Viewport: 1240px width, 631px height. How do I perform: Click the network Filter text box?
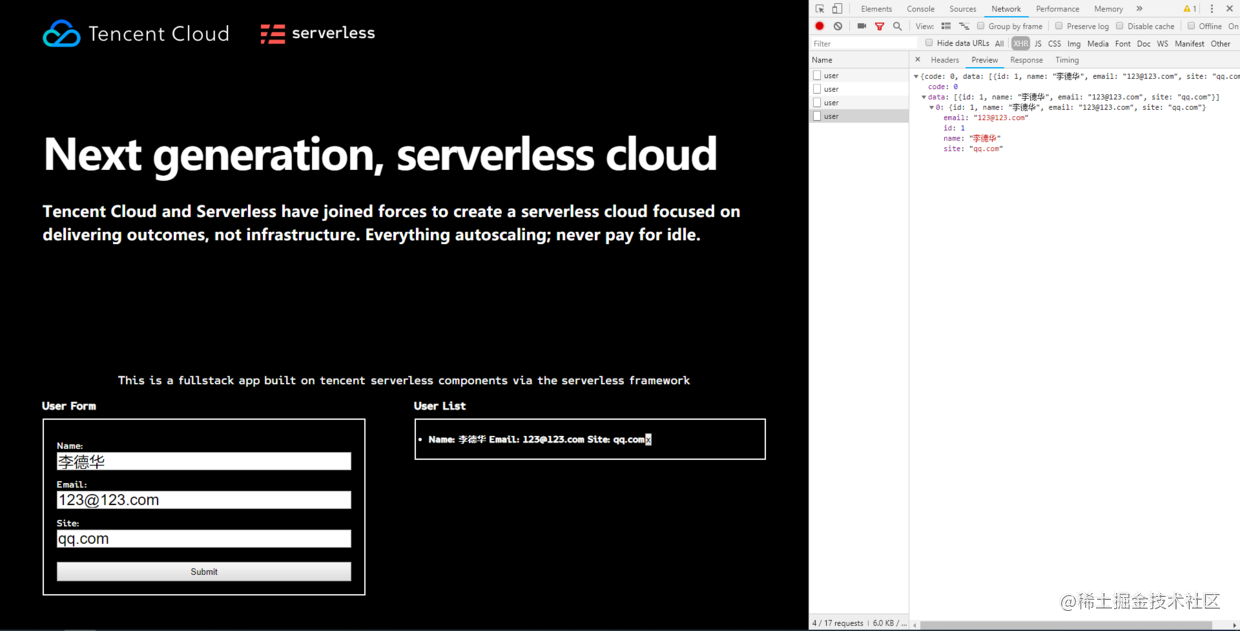point(864,44)
